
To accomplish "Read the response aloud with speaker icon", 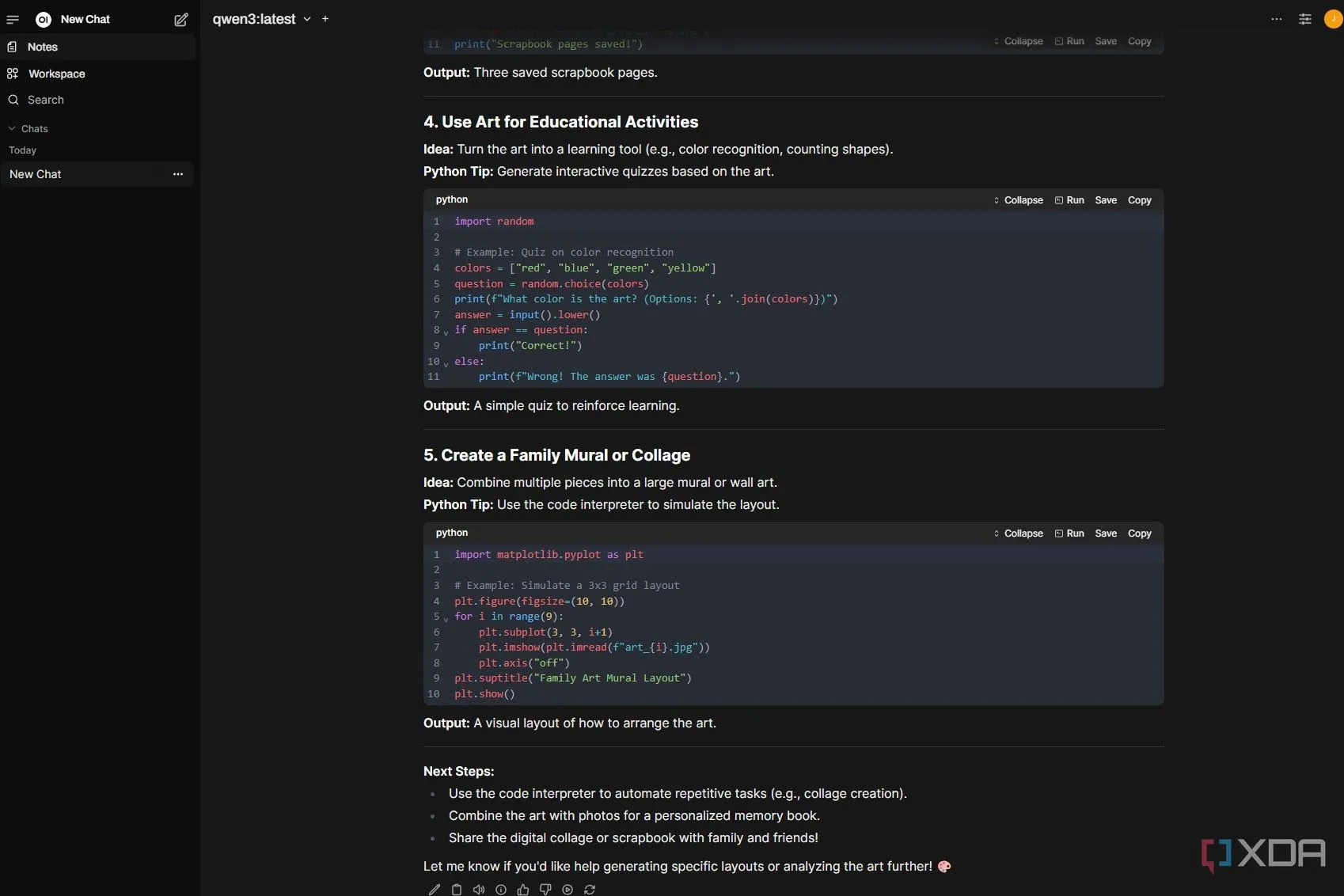I will point(479,890).
